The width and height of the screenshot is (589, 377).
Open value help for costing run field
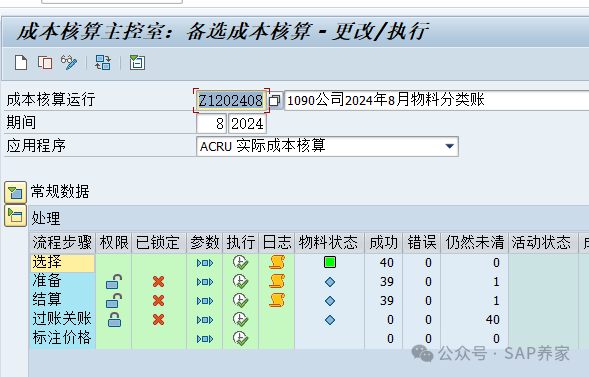coord(275,101)
